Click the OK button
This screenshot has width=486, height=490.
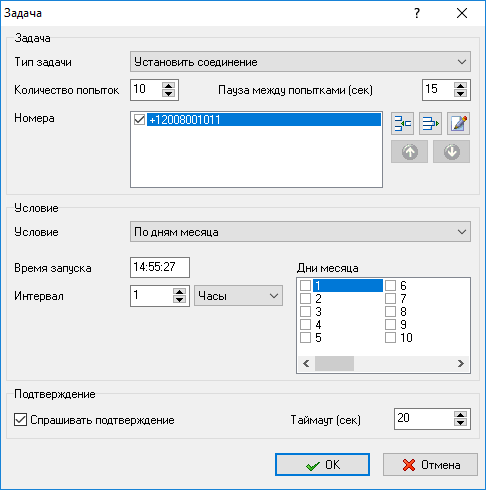click(x=322, y=464)
